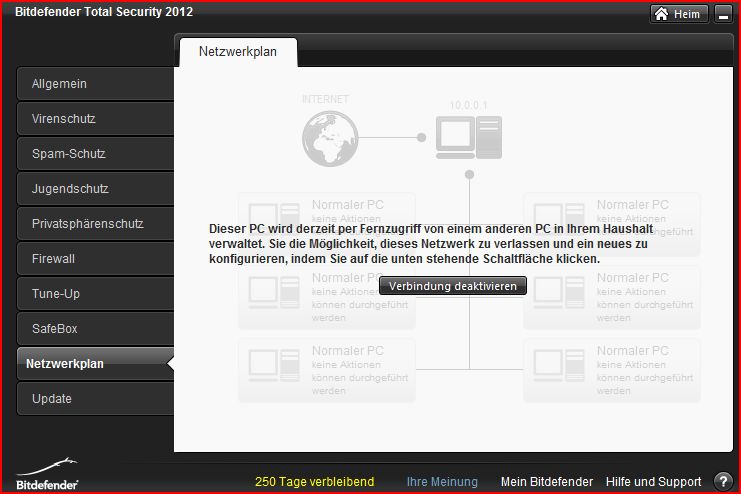The image size is (741, 494).
Task: Open the Tune-Up section
Action: click(x=96, y=294)
